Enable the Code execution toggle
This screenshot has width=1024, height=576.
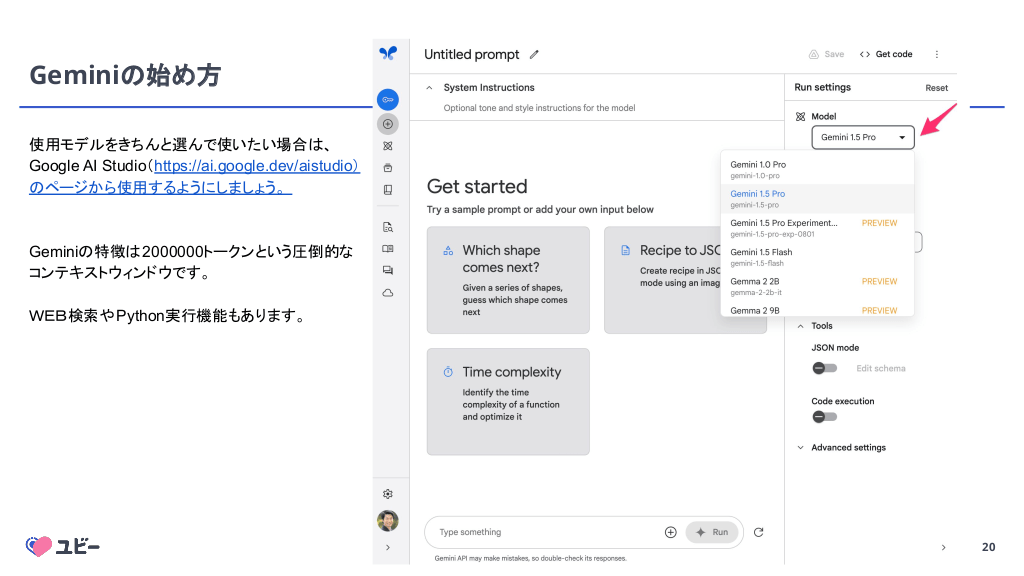click(824, 417)
